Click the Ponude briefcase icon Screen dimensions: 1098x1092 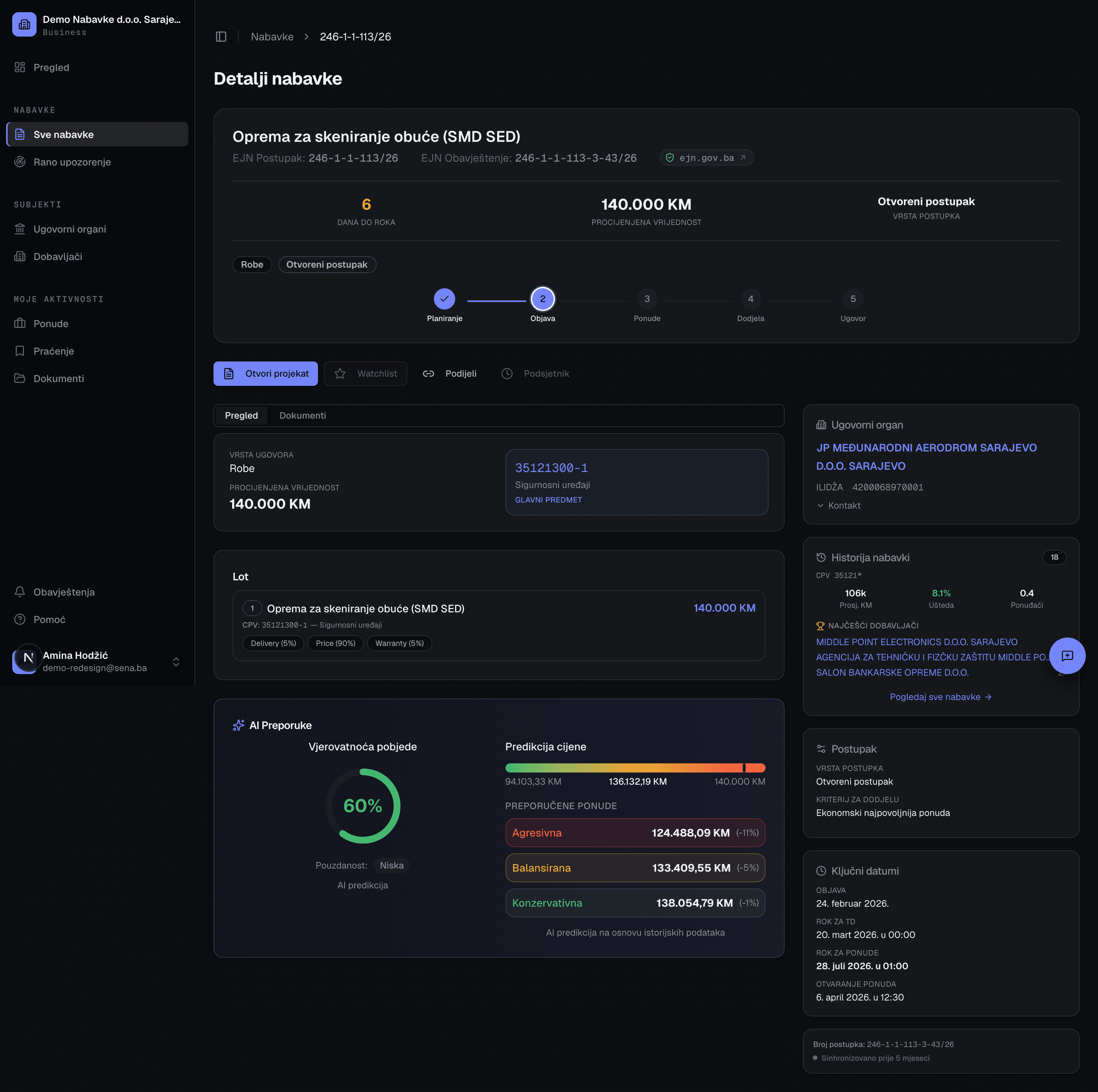[x=20, y=323]
